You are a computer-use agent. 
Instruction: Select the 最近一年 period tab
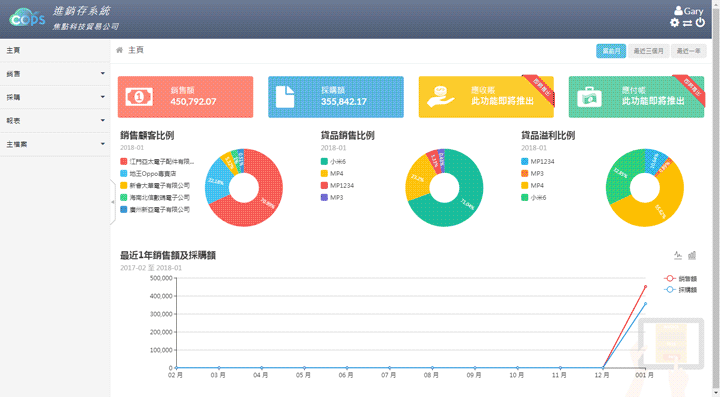[x=688, y=51]
